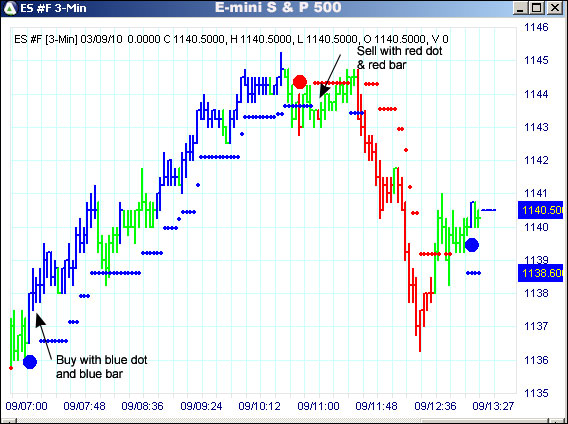Close the E-mini S & P 500 chart window
568x424 pixels.
click(x=555, y=8)
